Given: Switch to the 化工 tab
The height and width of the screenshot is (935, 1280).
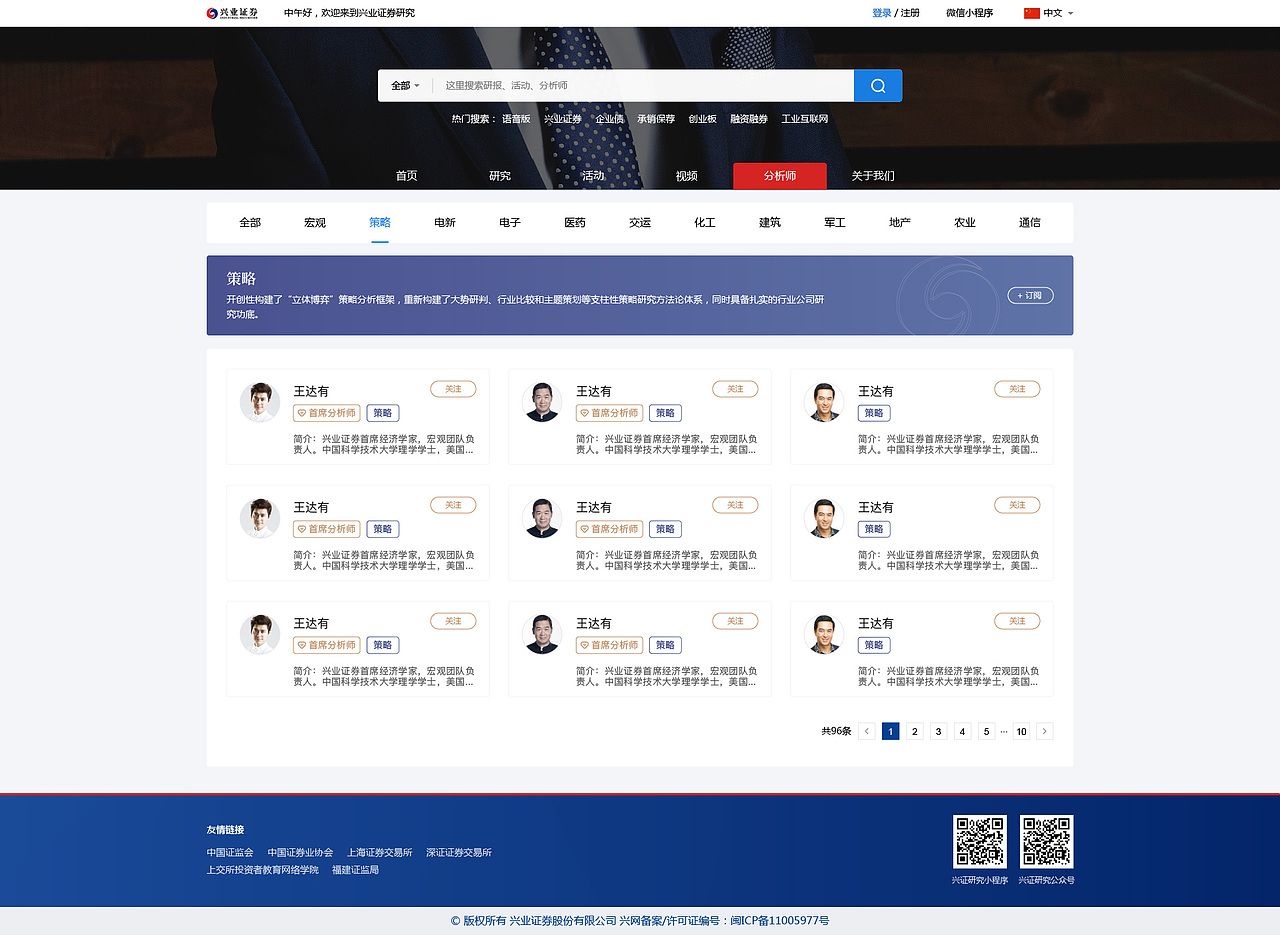Looking at the screenshot, I should pyautogui.click(x=705, y=223).
